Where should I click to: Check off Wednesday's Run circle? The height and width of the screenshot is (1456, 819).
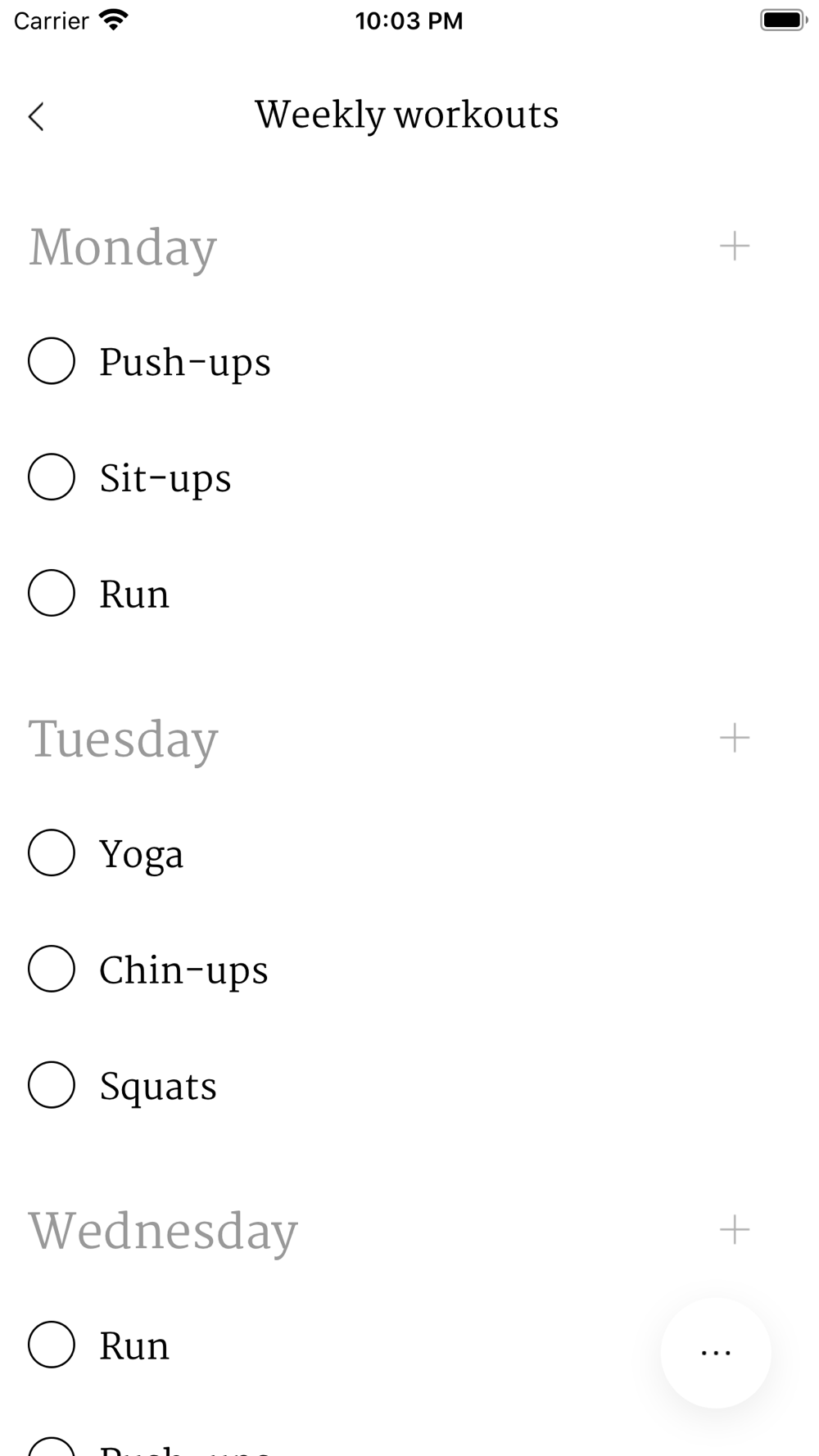click(52, 1345)
